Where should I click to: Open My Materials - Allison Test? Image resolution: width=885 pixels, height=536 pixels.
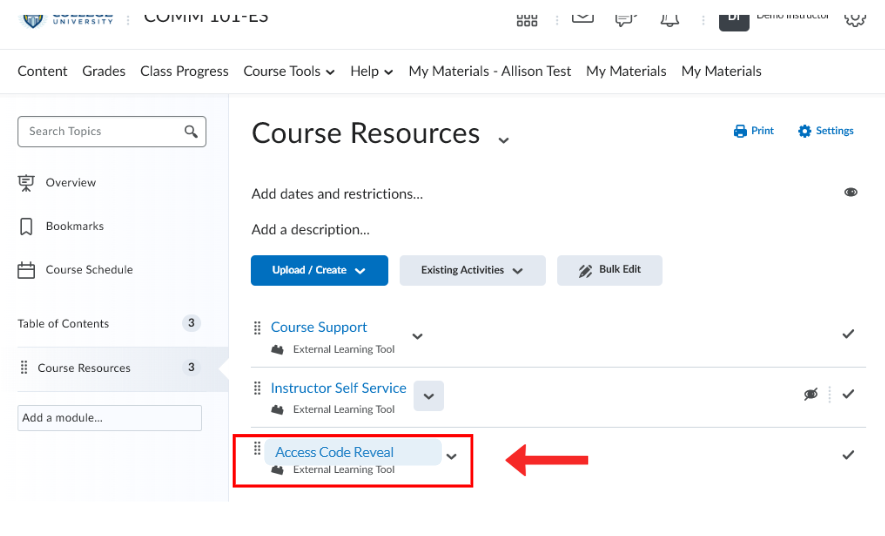click(490, 71)
